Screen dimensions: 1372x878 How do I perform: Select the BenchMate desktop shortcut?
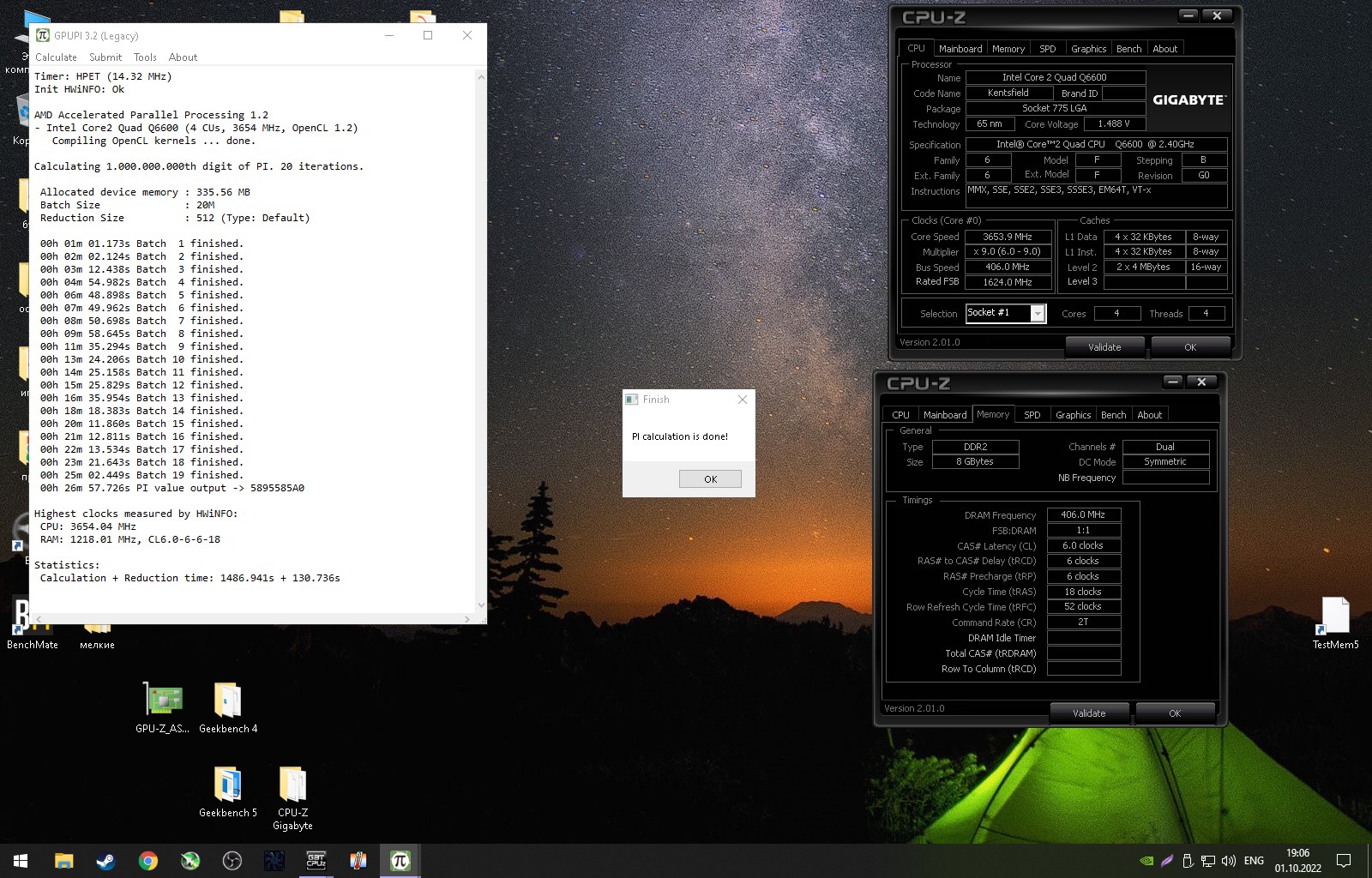[x=33, y=624]
